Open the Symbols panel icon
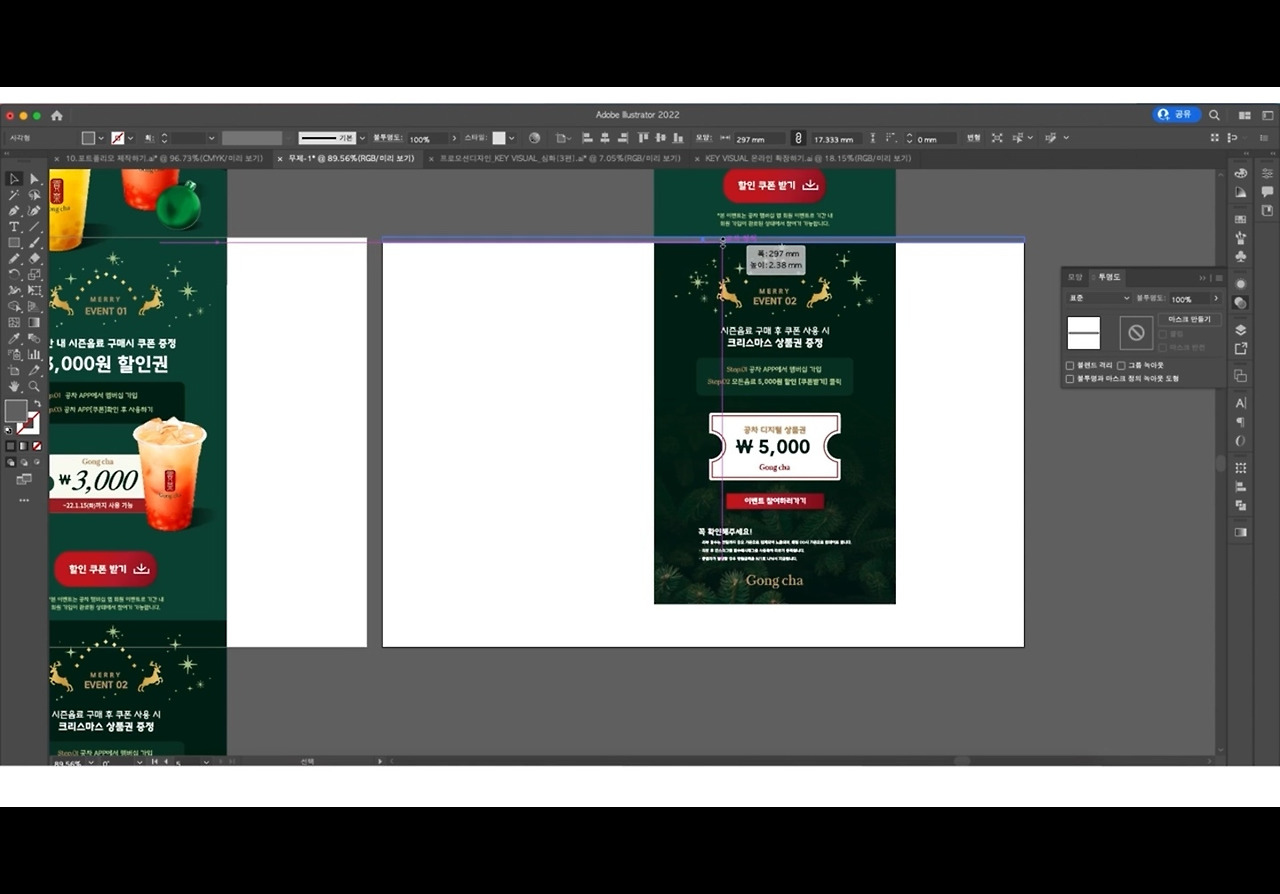Screen dimensions: 1280x894 [1241, 257]
